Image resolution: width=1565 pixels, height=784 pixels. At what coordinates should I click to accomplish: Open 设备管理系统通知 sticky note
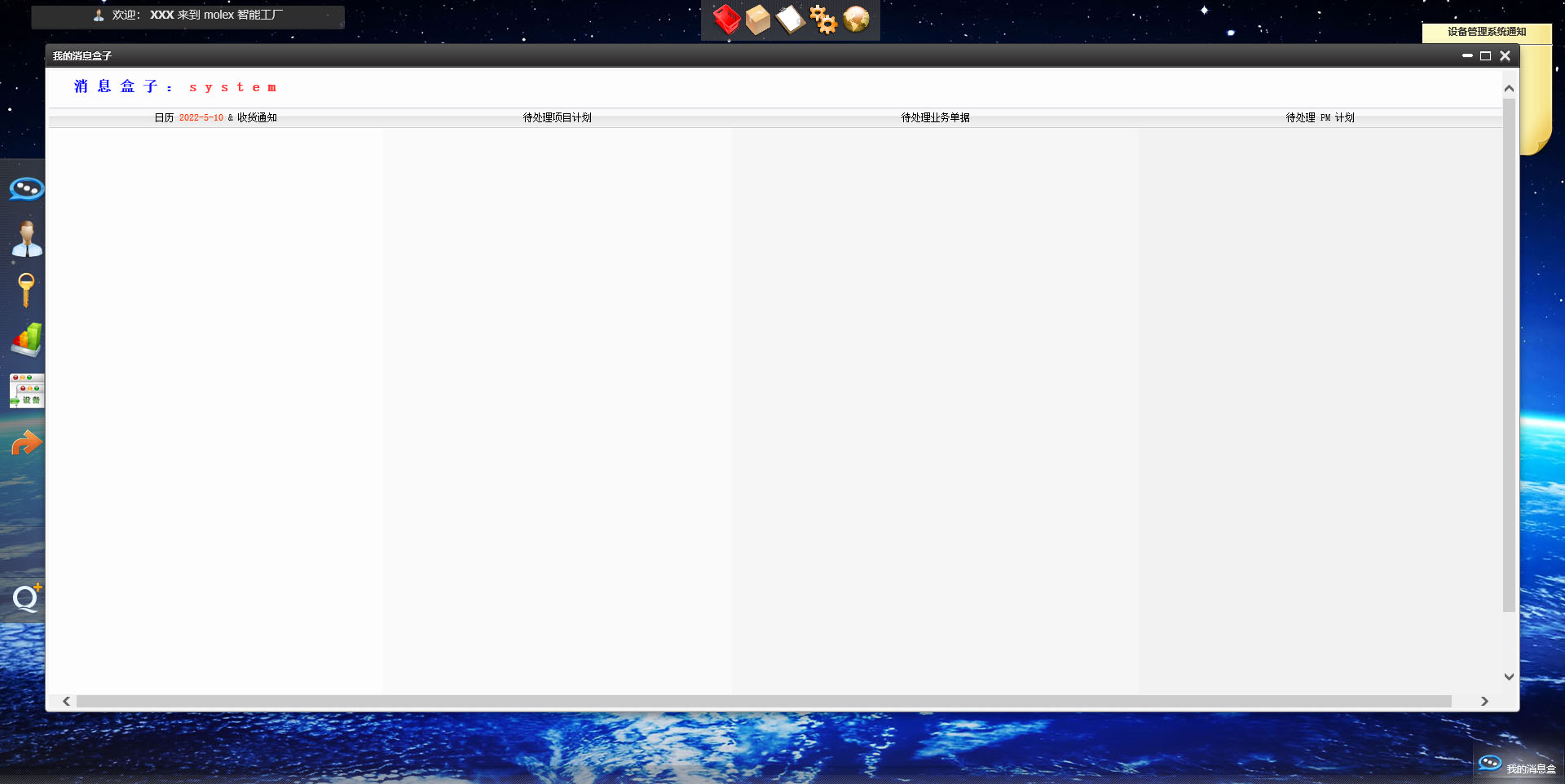pyautogui.click(x=1486, y=32)
